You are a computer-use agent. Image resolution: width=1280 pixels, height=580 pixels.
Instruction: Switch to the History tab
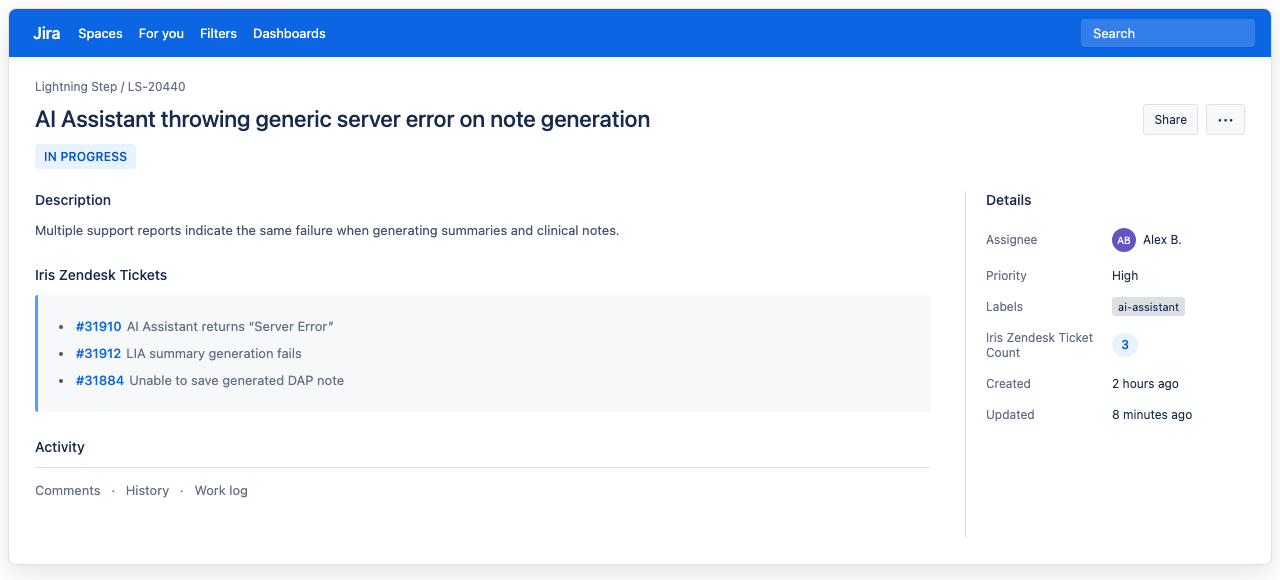click(147, 491)
